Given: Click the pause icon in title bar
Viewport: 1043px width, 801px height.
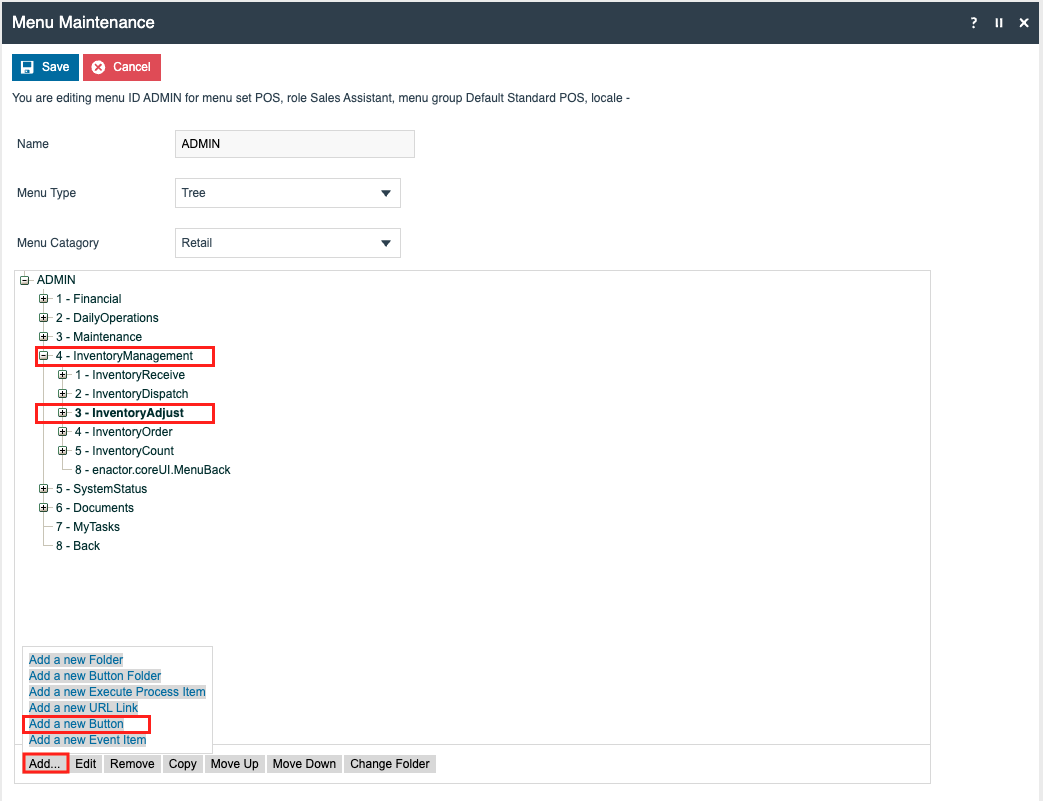Looking at the screenshot, I should pyautogui.click(x=999, y=23).
